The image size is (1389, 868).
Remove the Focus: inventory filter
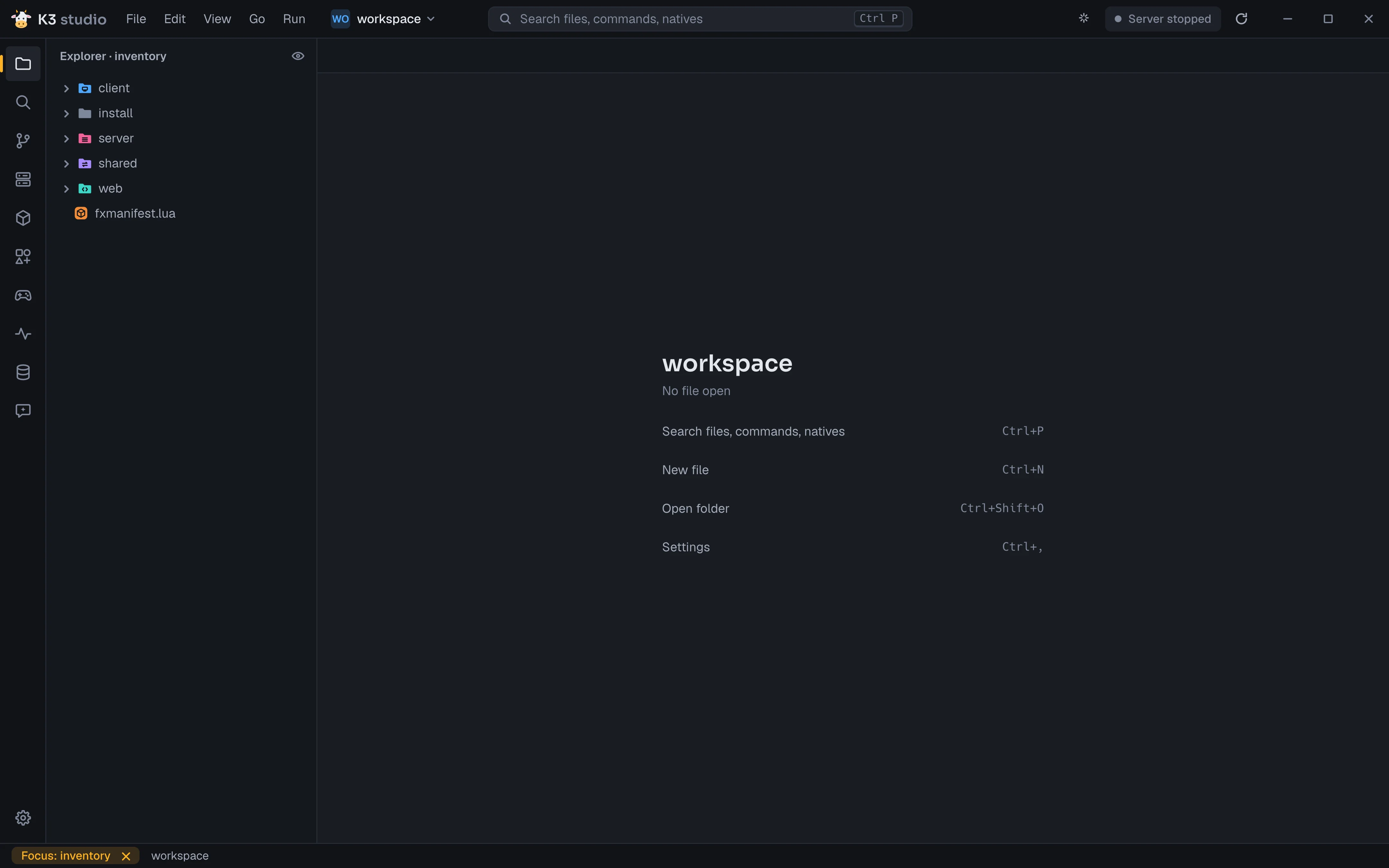pos(126,856)
